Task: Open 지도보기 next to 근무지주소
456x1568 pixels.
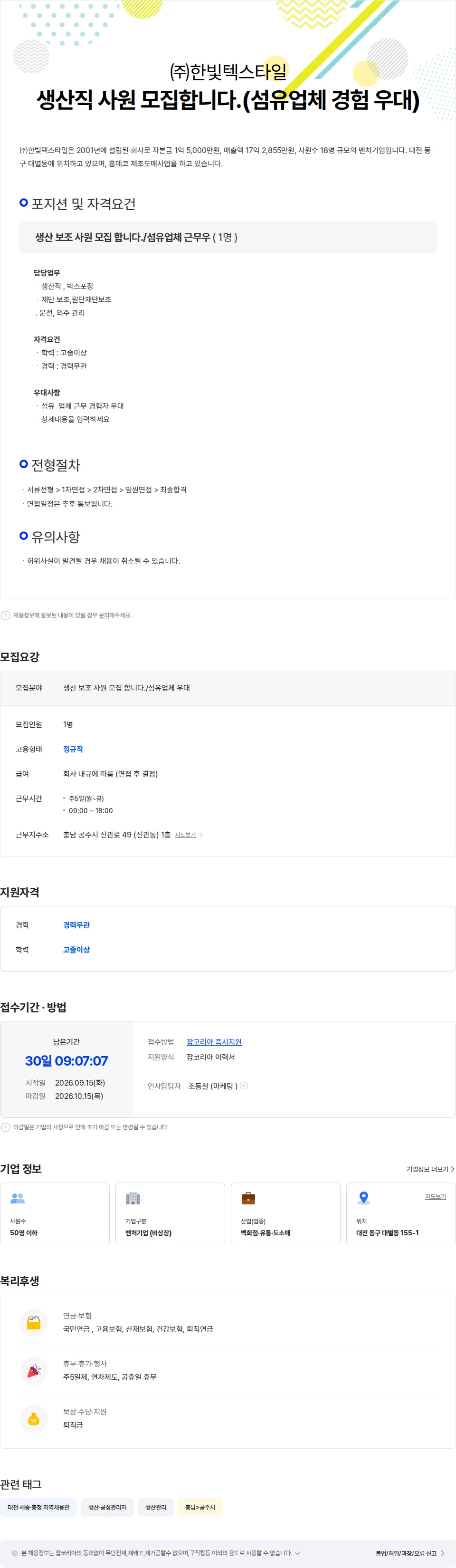Action: tap(185, 835)
